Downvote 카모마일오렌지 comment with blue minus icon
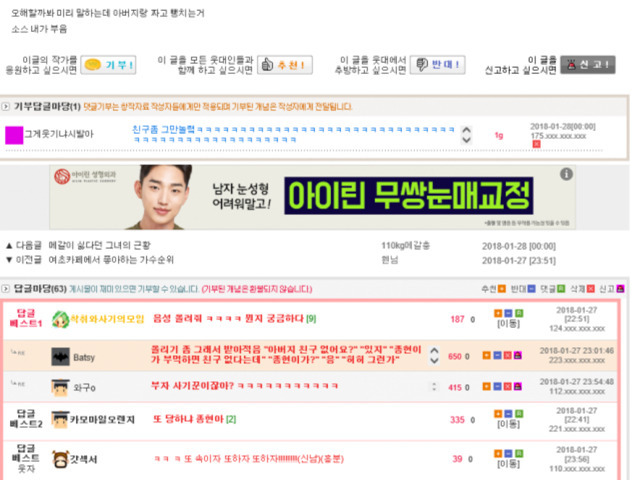 508,414
